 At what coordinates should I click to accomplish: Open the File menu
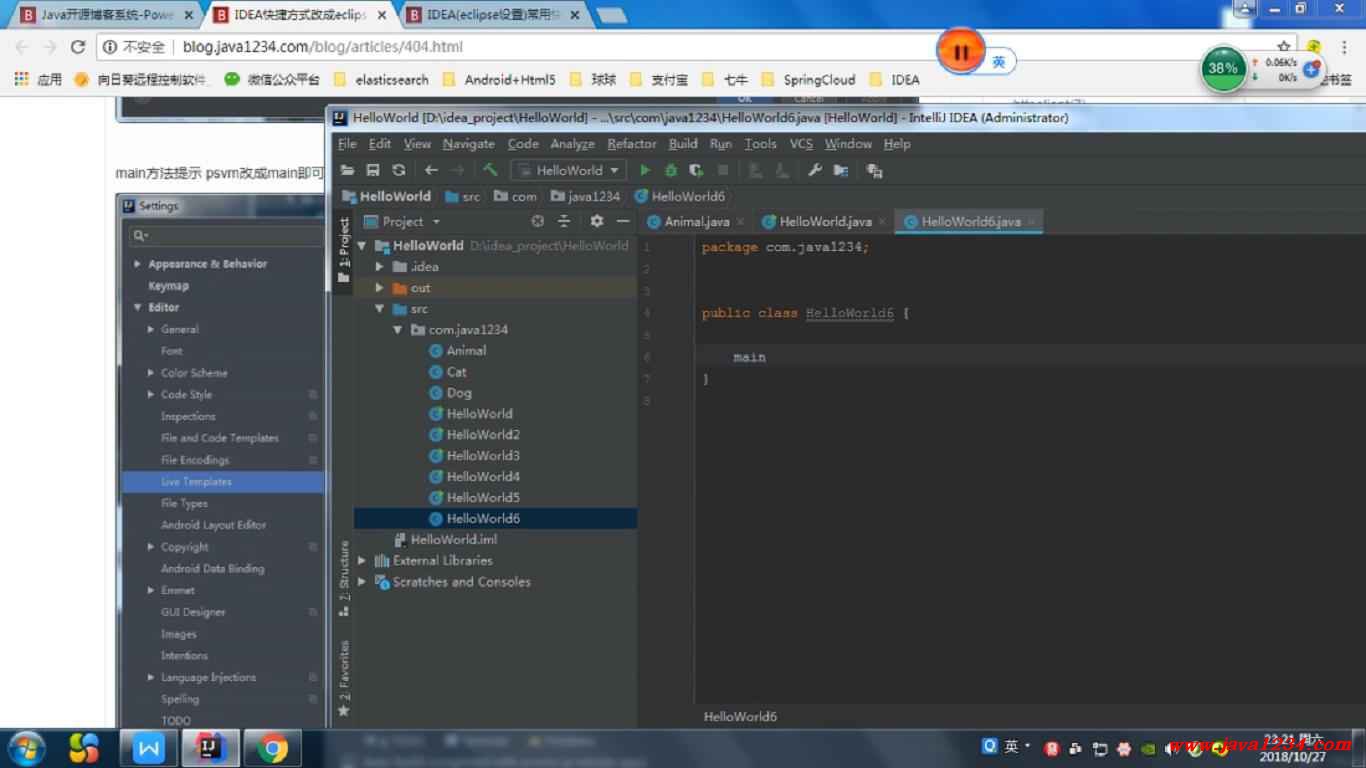tap(347, 144)
